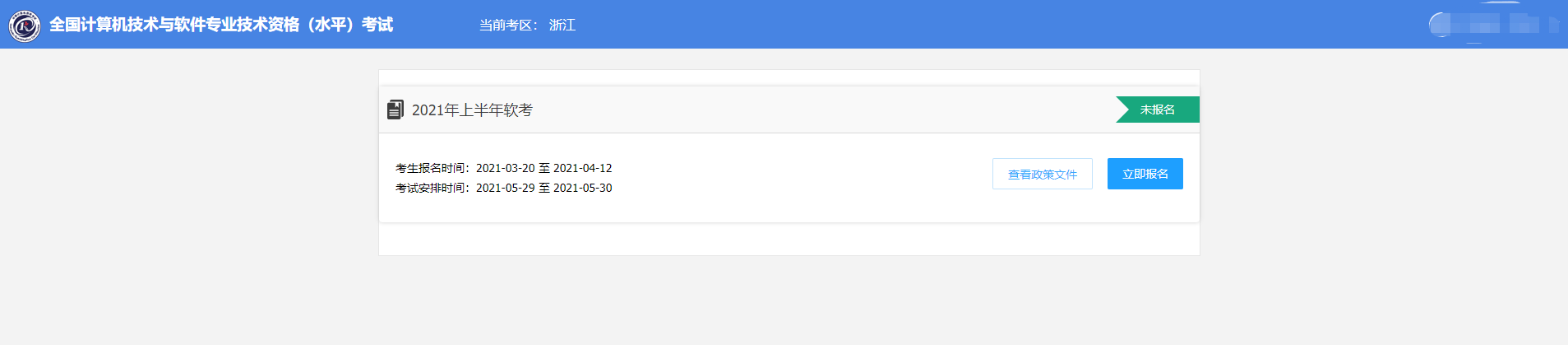Select the 浙江 exam region
This screenshot has height=345, width=1568.
pyautogui.click(x=562, y=26)
